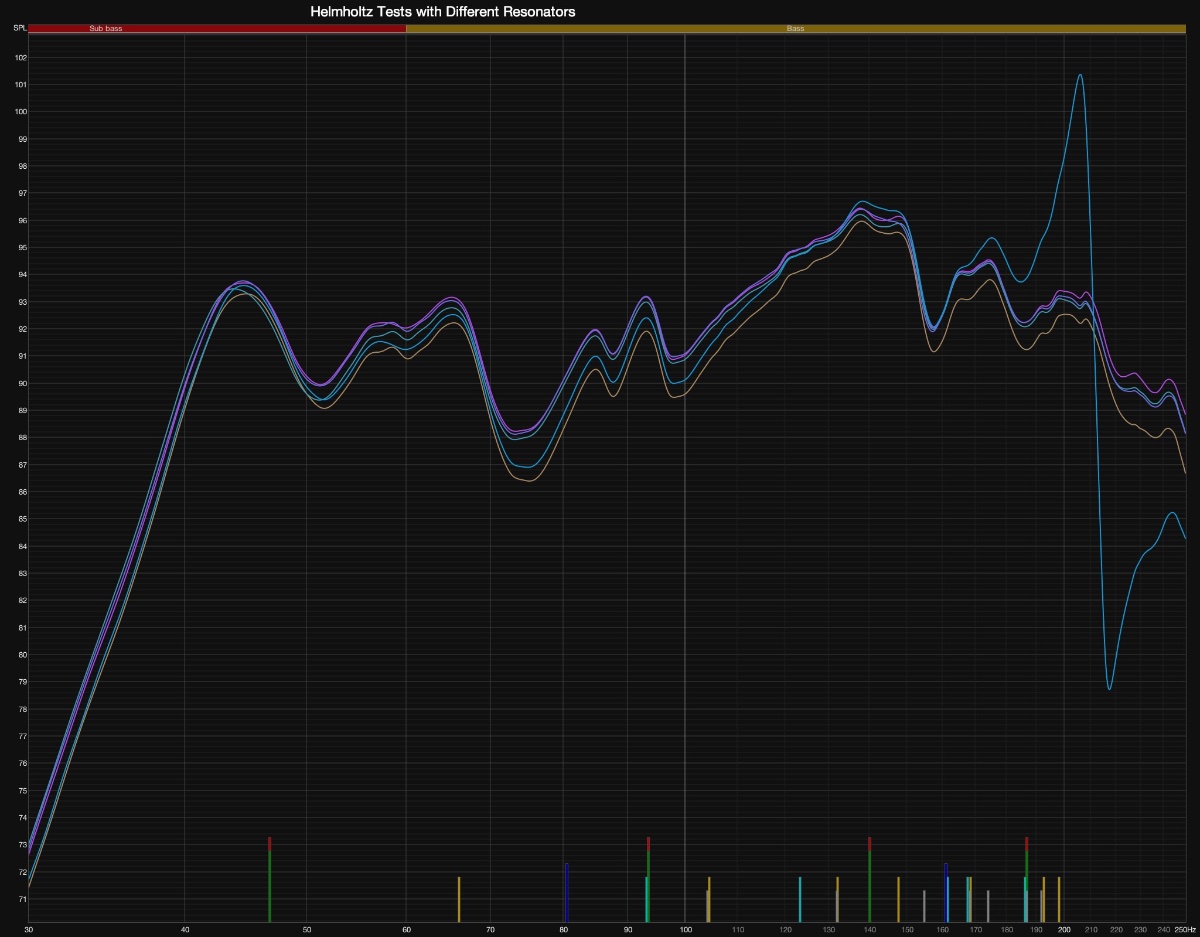The image size is (1200, 937).
Task: Click the tall blue curve peak at 101 dB
Action: coord(1080,75)
